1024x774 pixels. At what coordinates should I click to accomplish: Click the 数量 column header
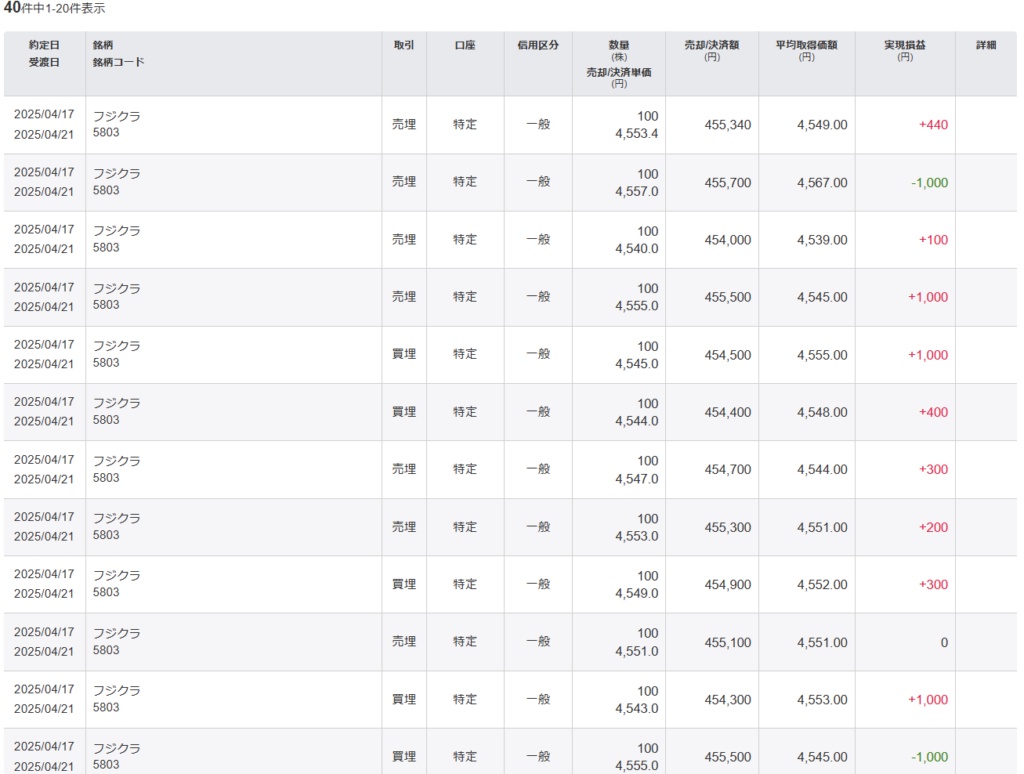tap(619, 45)
